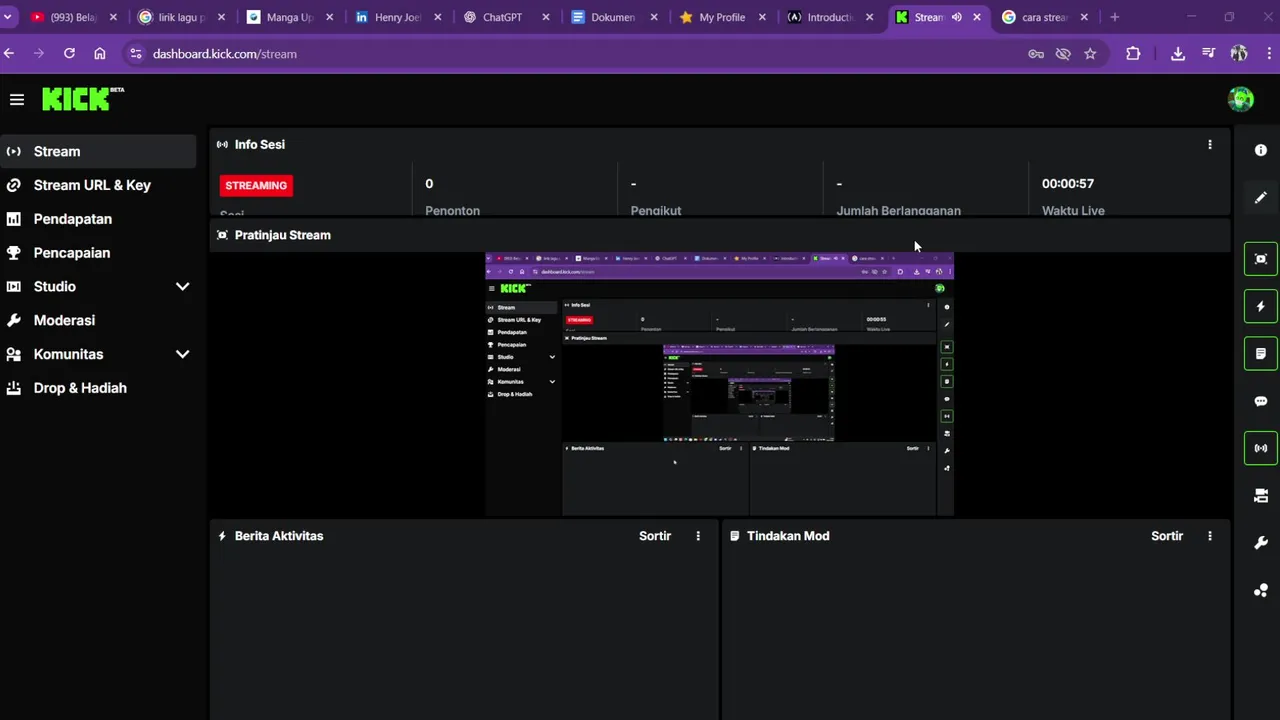Close the ChatGPT tab
Image resolution: width=1280 pixels, height=720 pixels.
545,17
